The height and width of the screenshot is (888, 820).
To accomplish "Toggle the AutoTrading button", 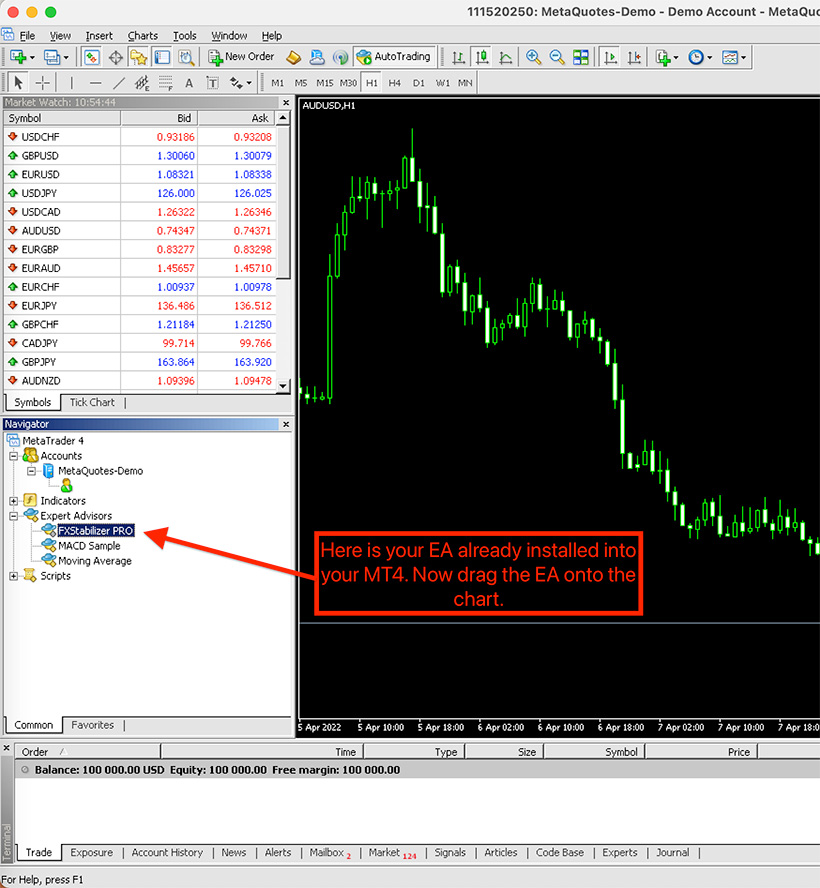I will 395,57.
